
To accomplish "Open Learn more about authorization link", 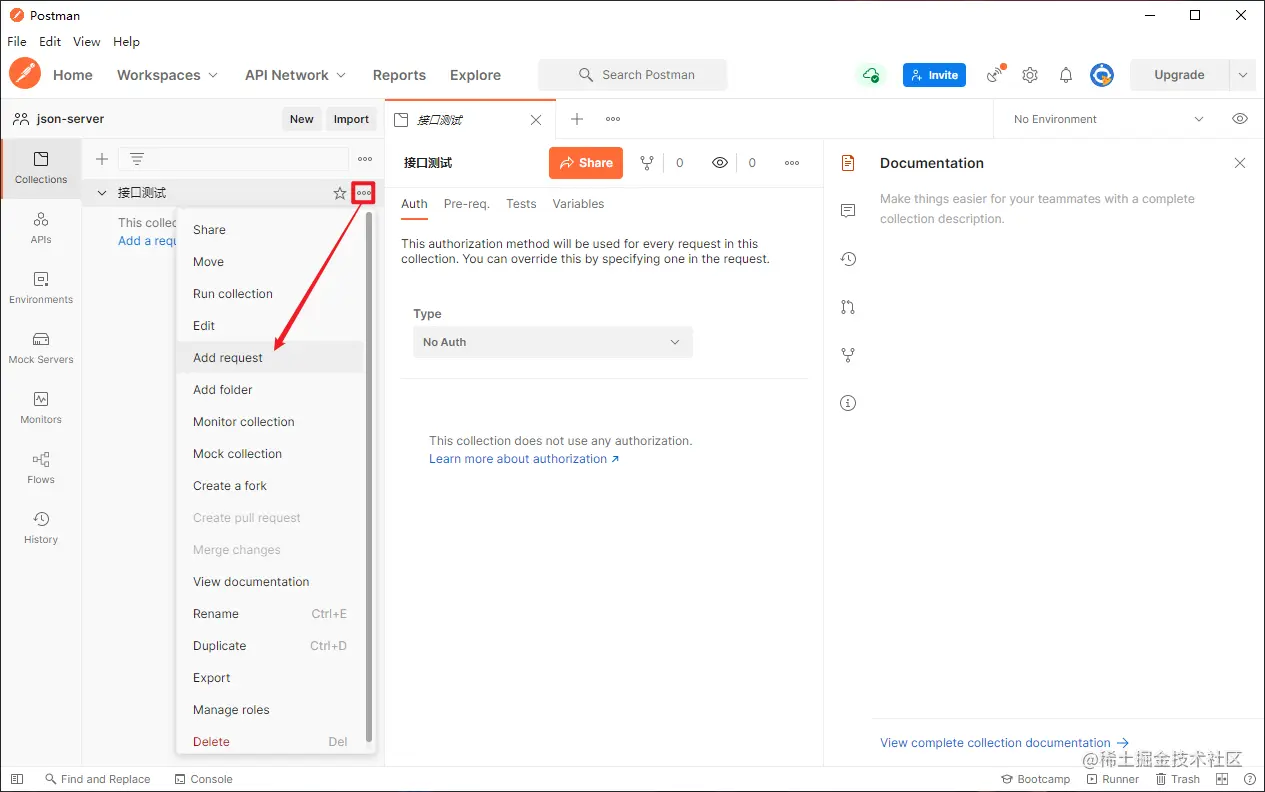I will pyautogui.click(x=524, y=459).
